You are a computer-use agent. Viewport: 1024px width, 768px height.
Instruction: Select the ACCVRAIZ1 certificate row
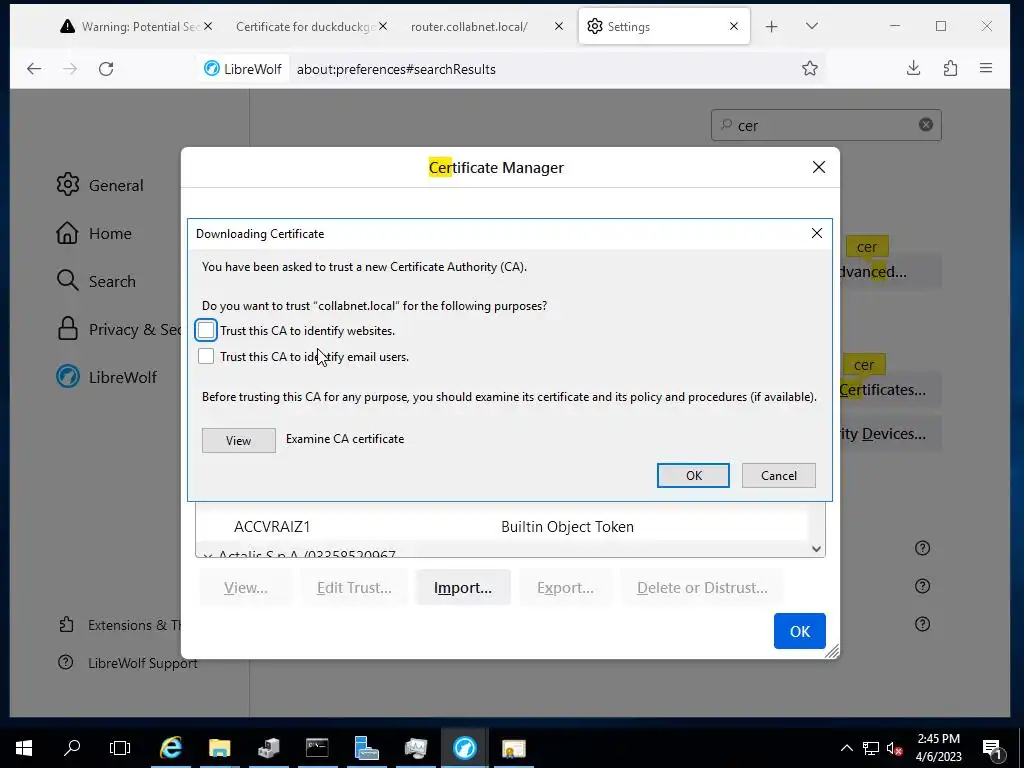pyautogui.click(x=502, y=526)
